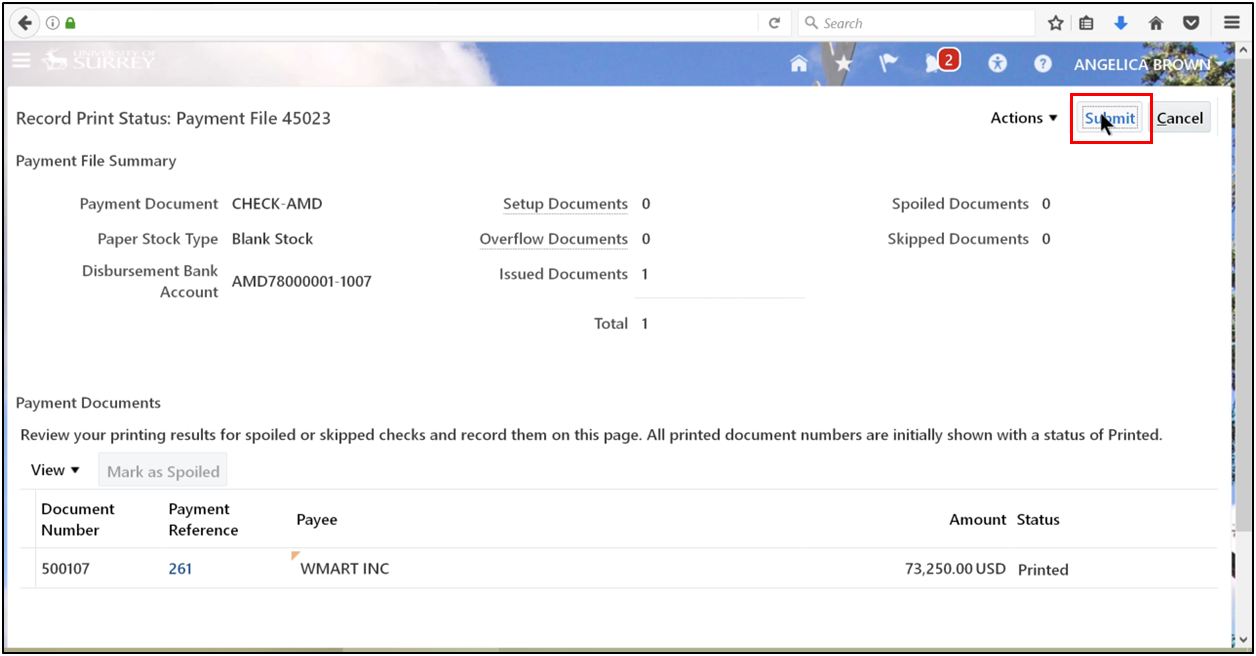1256x656 pixels.
Task: Click the page reload icon in the toolbar
Action: coord(774,22)
